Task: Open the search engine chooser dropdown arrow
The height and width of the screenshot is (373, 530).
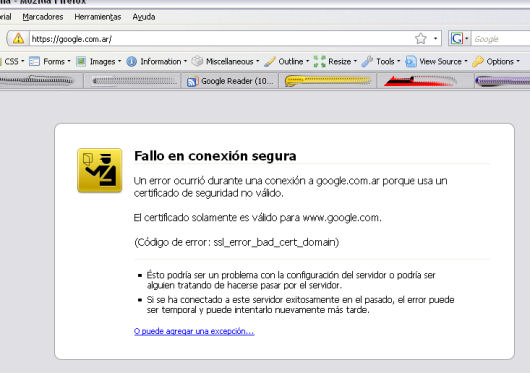Action: tap(466, 39)
